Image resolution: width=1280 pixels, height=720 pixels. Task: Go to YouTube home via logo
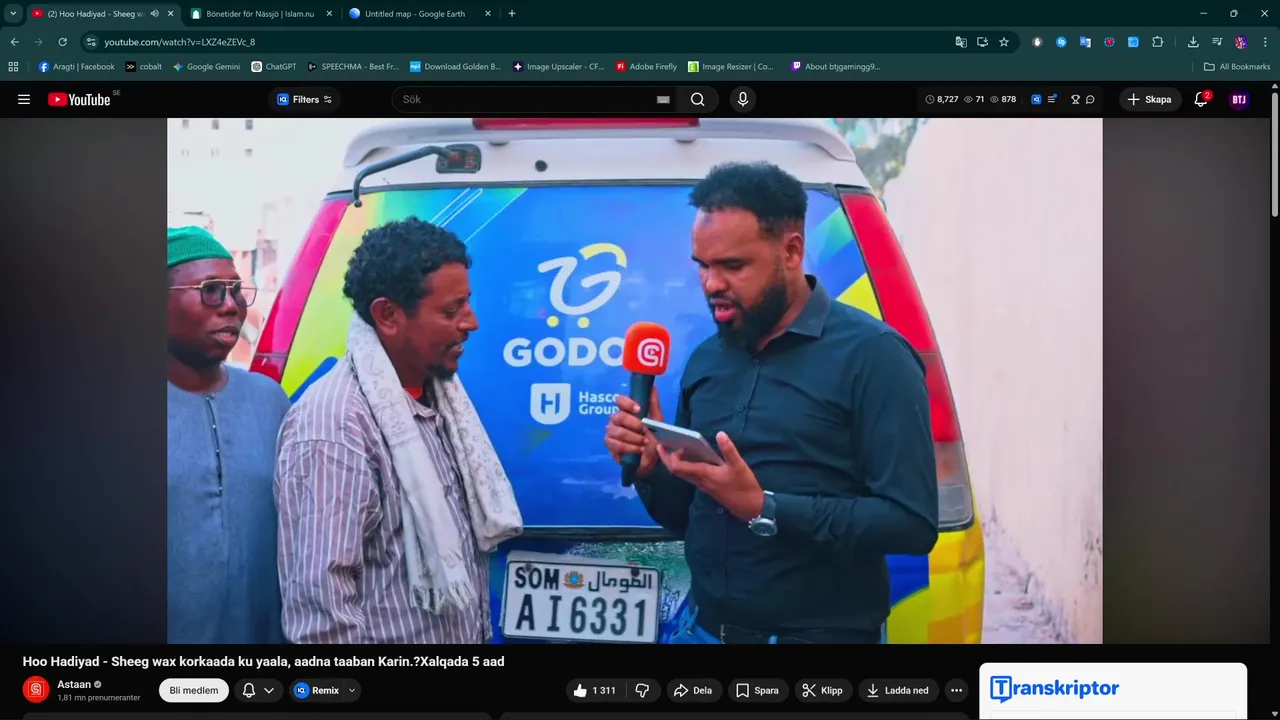tap(80, 99)
